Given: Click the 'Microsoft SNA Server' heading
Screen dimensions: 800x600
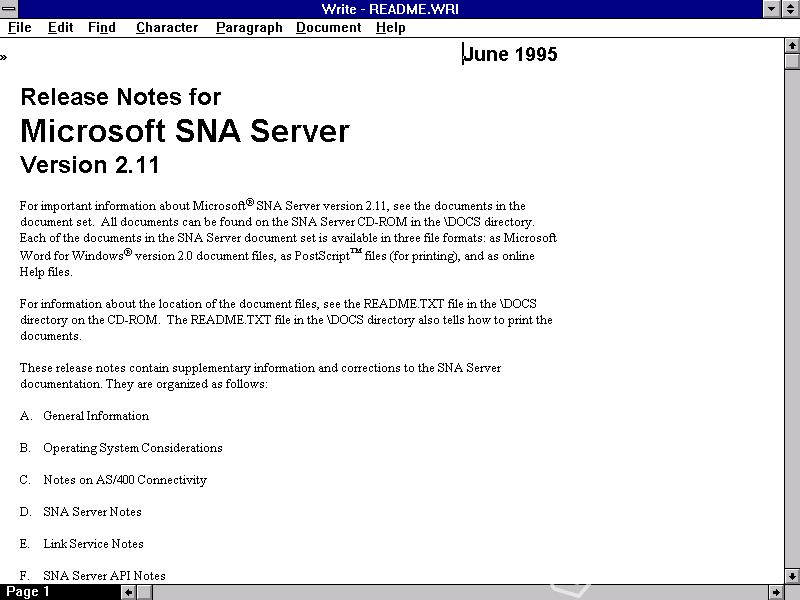Looking at the screenshot, I should tap(185, 131).
